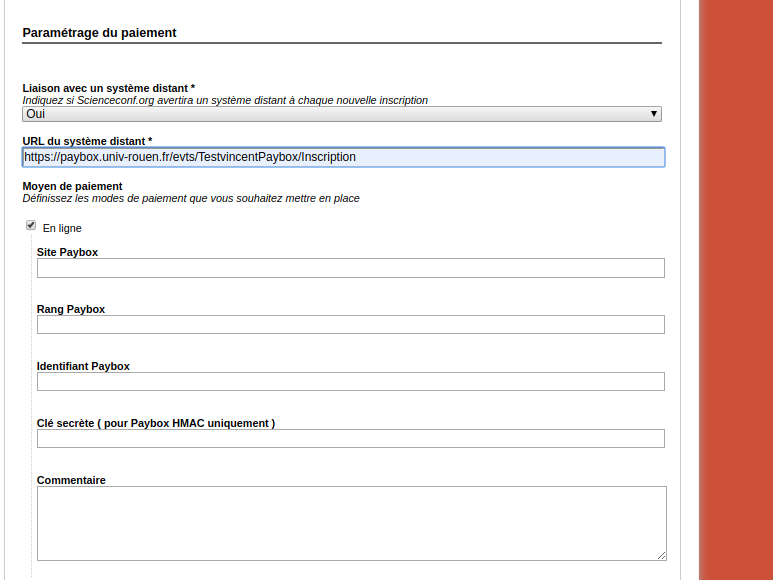The height and width of the screenshot is (580, 773).
Task: Focus the URL du système distant field
Action: point(343,157)
